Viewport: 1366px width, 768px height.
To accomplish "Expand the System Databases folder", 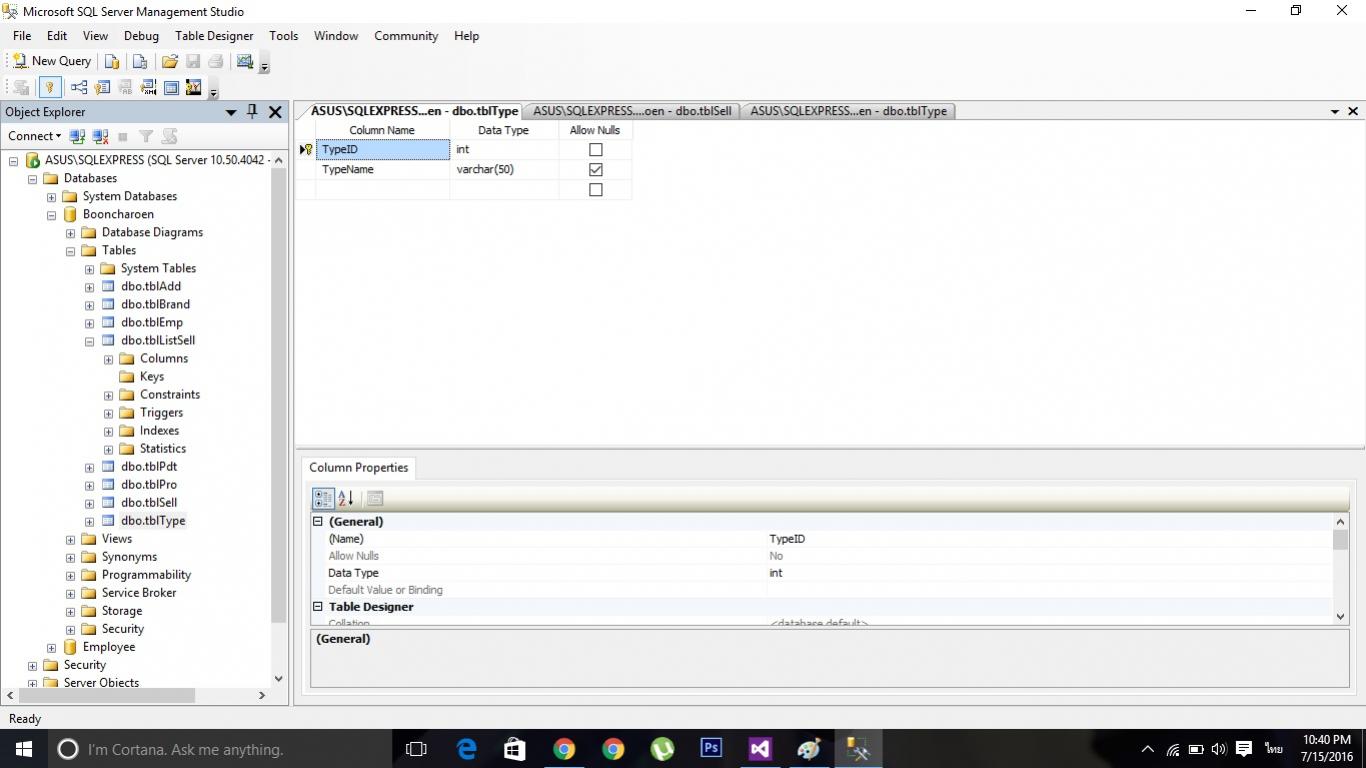I will click(x=52, y=197).
